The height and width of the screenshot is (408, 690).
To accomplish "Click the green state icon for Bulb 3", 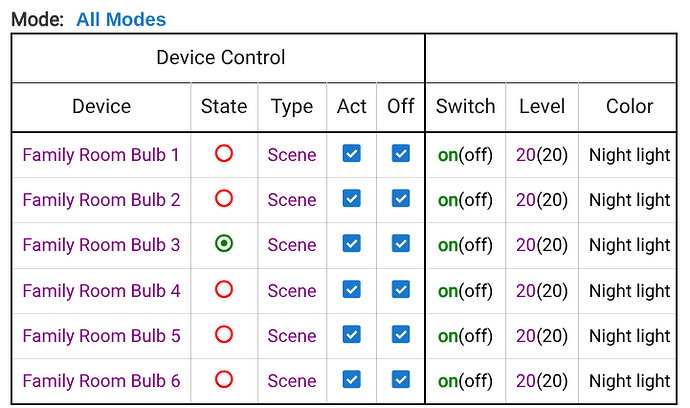I will tap(224, 244).
